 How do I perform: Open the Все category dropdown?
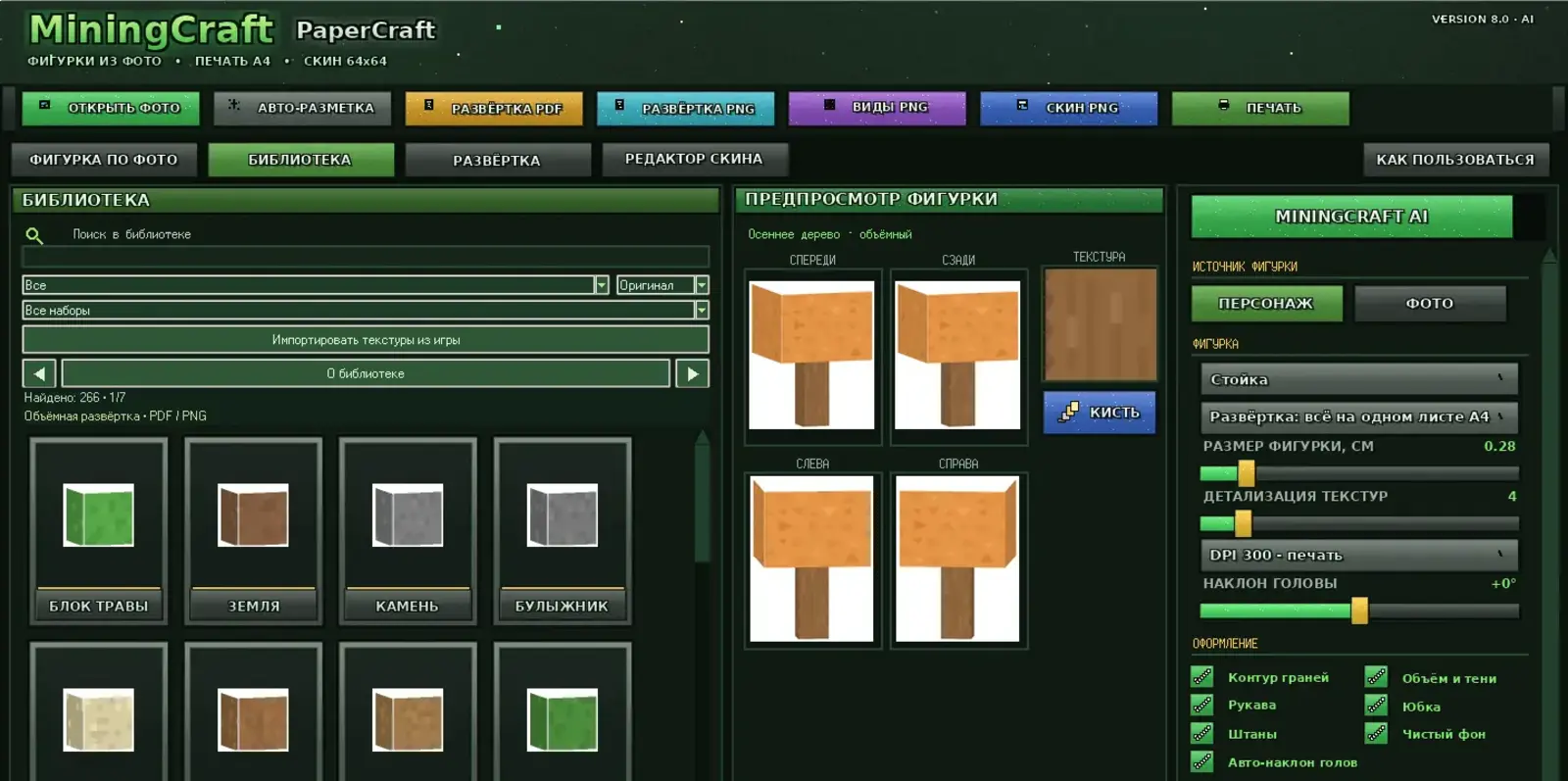pos(316,285)
